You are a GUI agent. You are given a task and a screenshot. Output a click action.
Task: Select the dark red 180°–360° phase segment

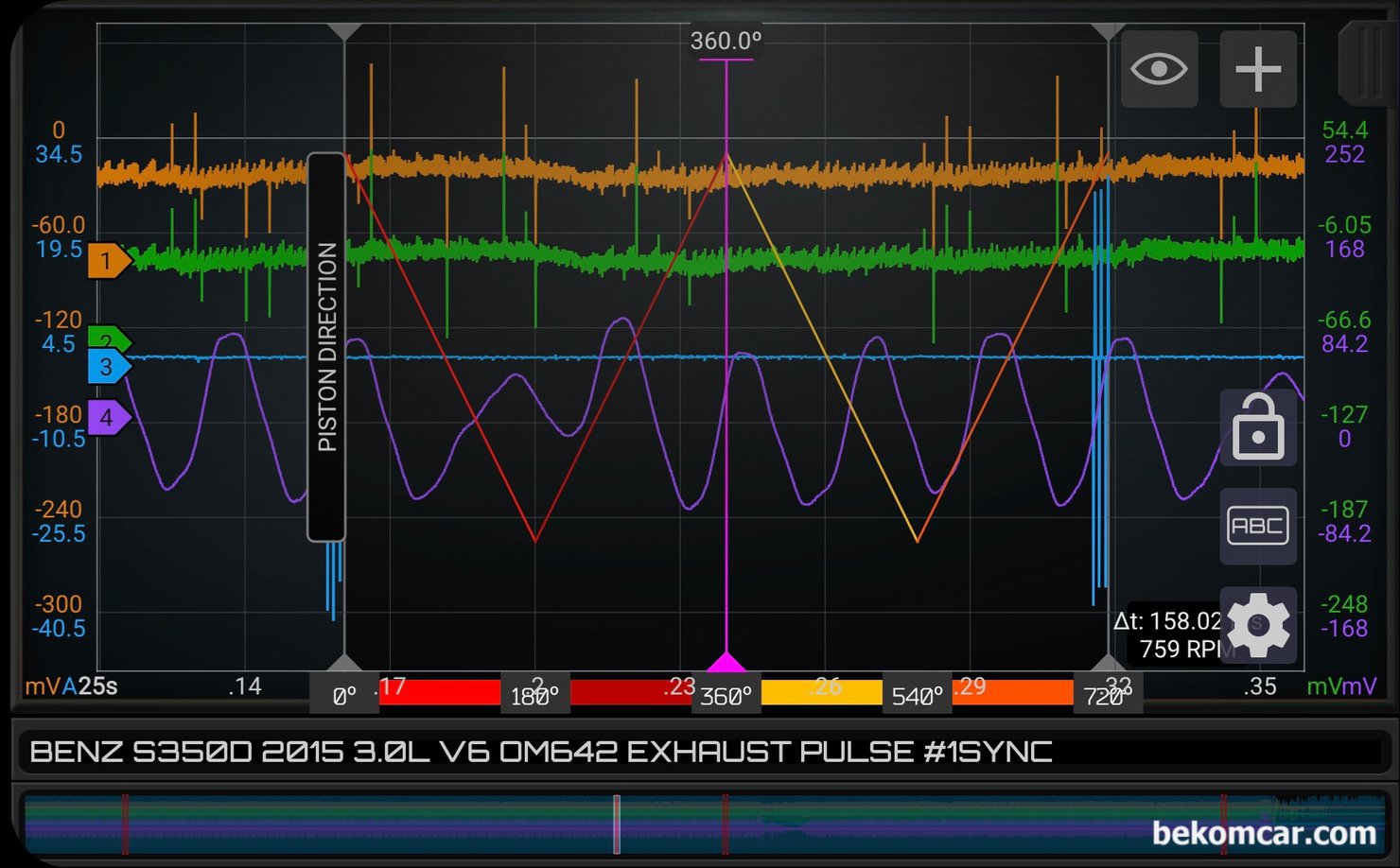[631, 692]
